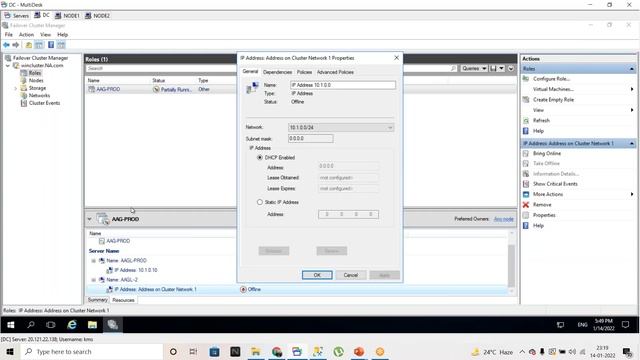
Task: Click the red Remove action
Action: 542,205
